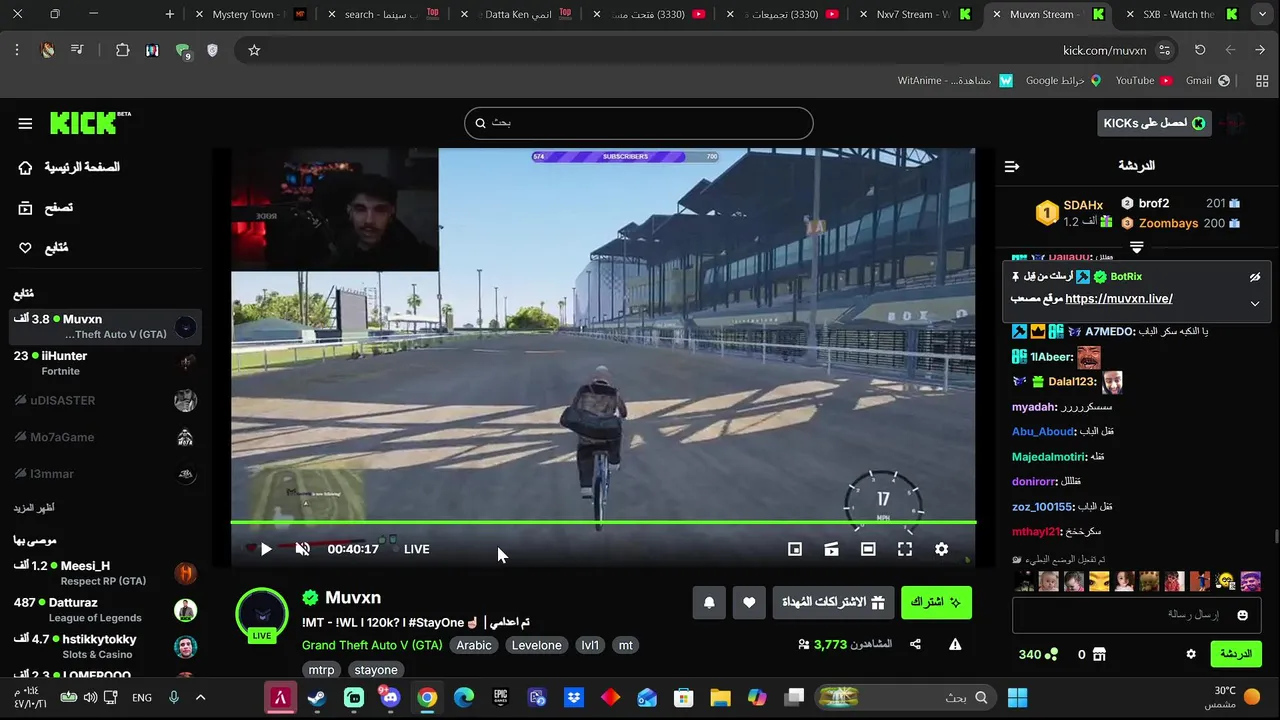Reload the kick.com page
Image resolution: width=1280 pixels, height=720 pixels.
coord(1200,50)
